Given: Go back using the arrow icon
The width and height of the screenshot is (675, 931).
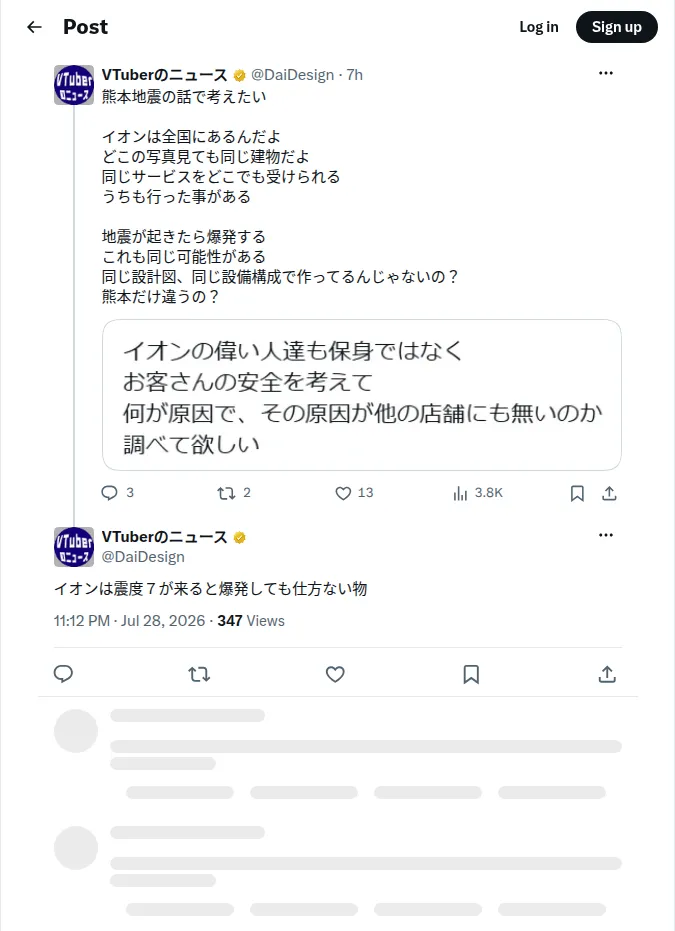Looking at the screenshot, I should [34, 27].
